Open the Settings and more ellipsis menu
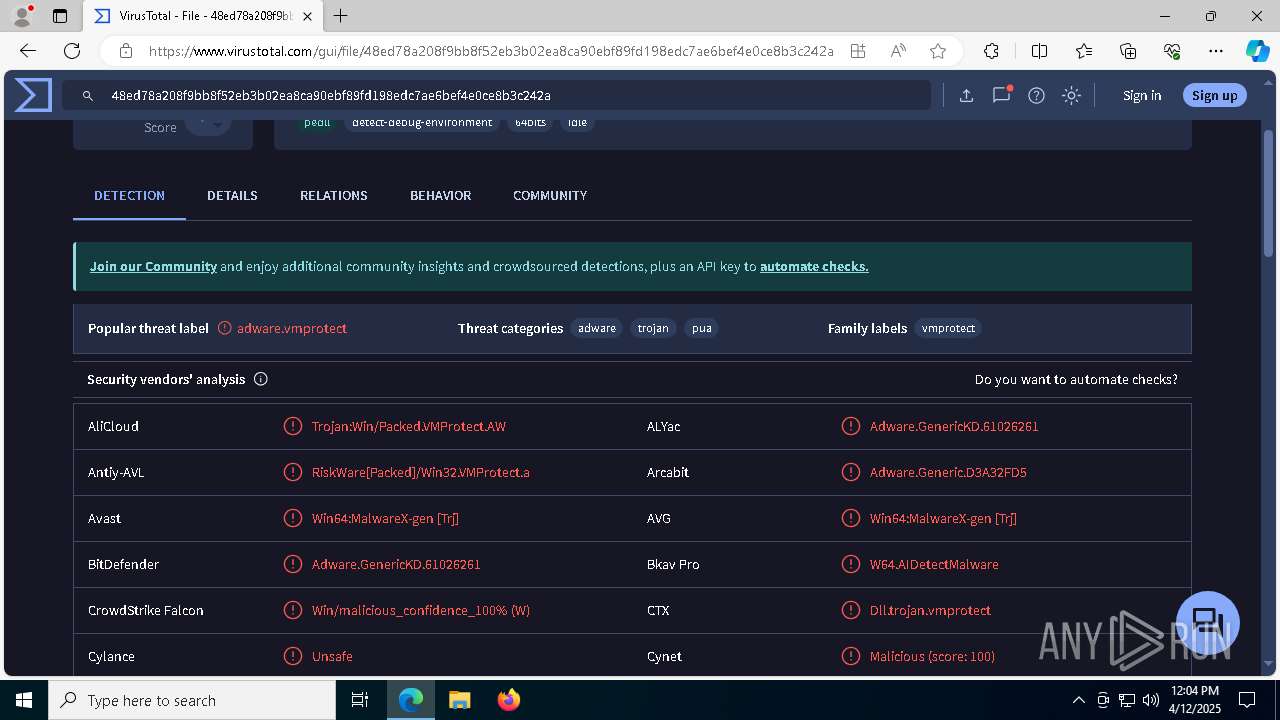Screen dimensions: 1280x720 pos(1216,51)
